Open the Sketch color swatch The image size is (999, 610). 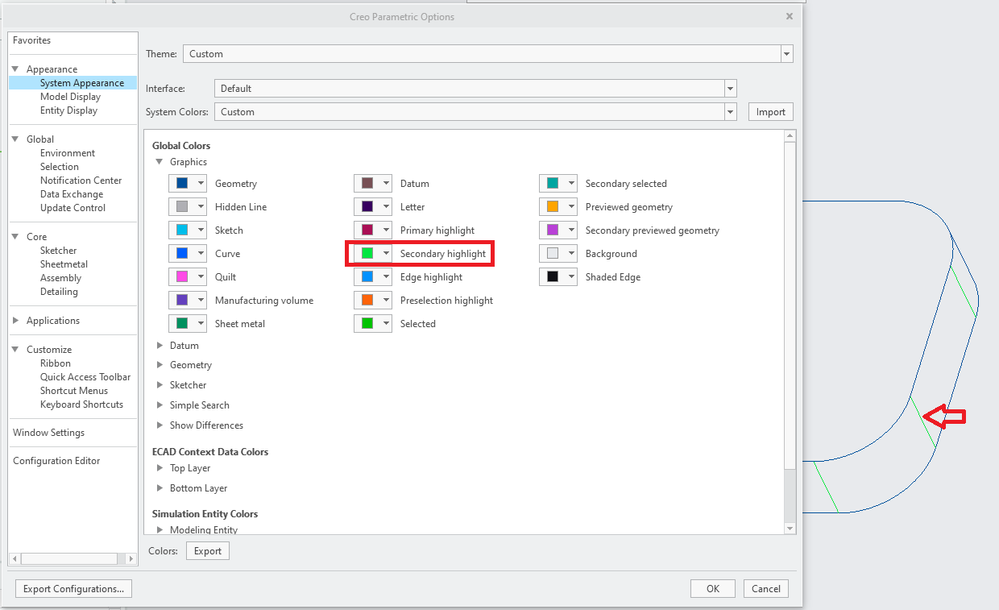[187, 230]
